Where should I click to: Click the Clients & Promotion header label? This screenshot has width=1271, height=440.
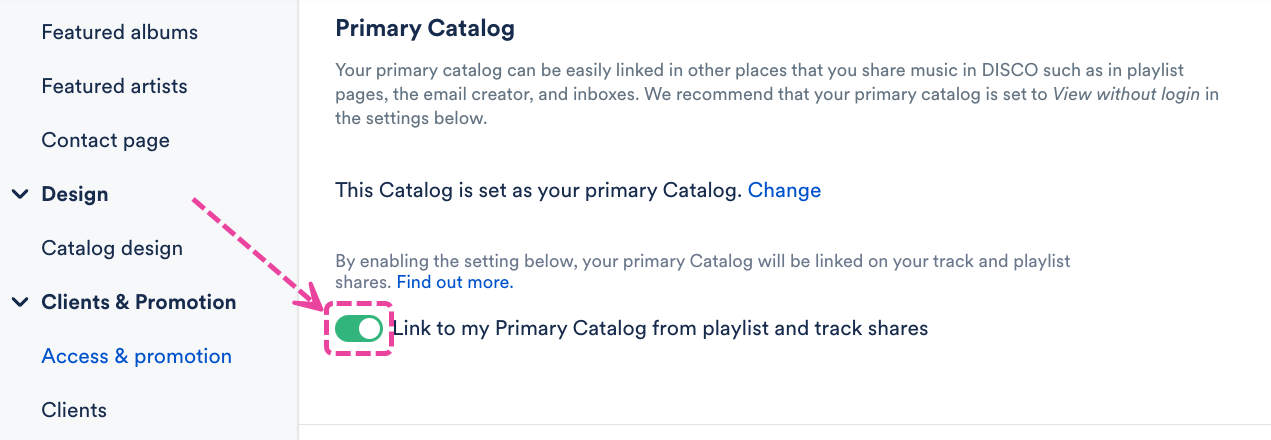(138, 302)
